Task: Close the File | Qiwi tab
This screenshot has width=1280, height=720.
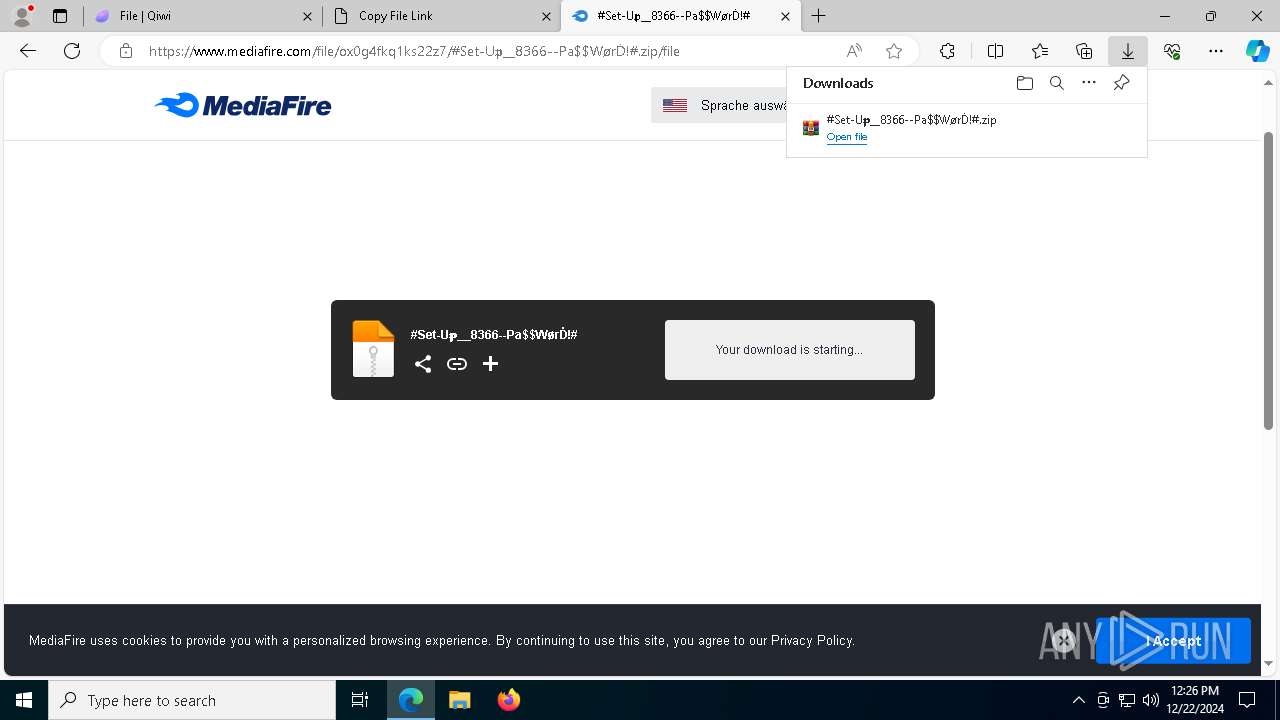Action: 307,16
